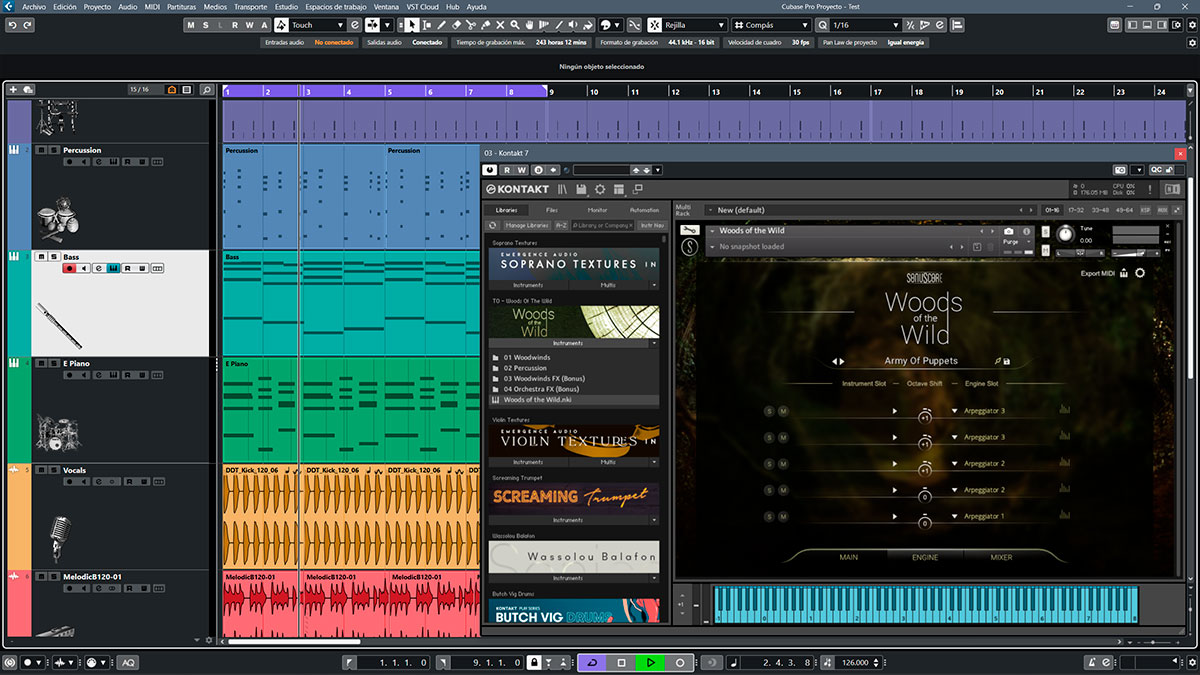Open the Purge dropdown in the instrument header
Viewport: 1200px width, 675px height.
click(x=1016, y=241)
